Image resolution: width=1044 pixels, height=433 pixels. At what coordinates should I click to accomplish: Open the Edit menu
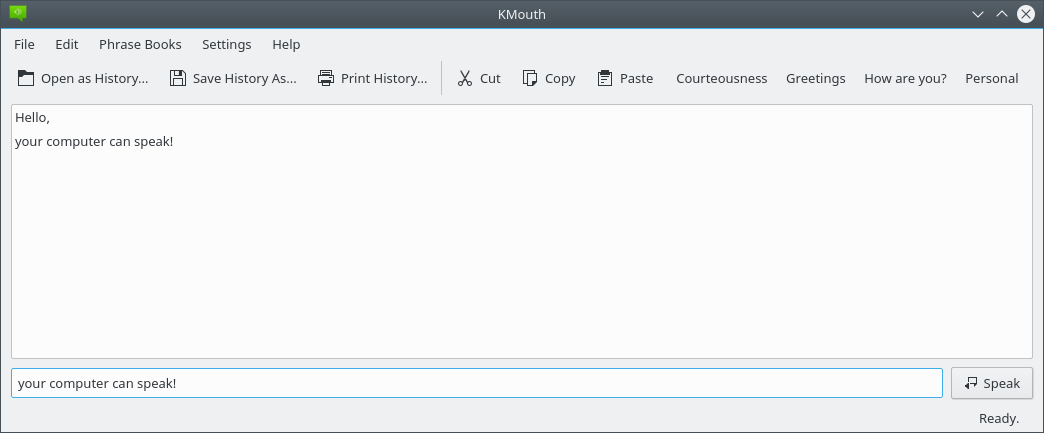point(67,44)
